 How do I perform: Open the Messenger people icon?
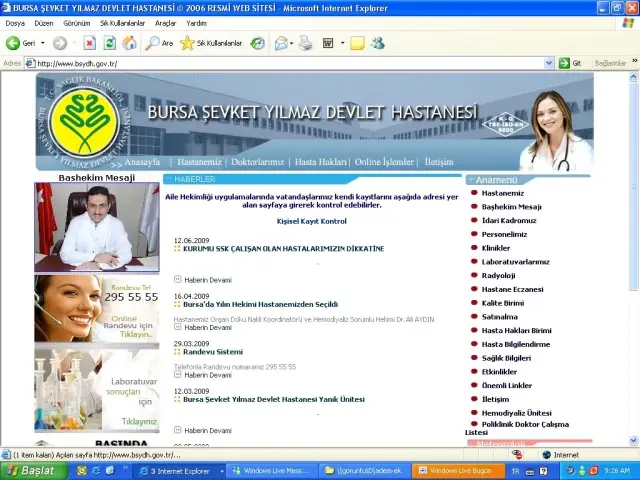pyautogui.click(x=378, y=43)
